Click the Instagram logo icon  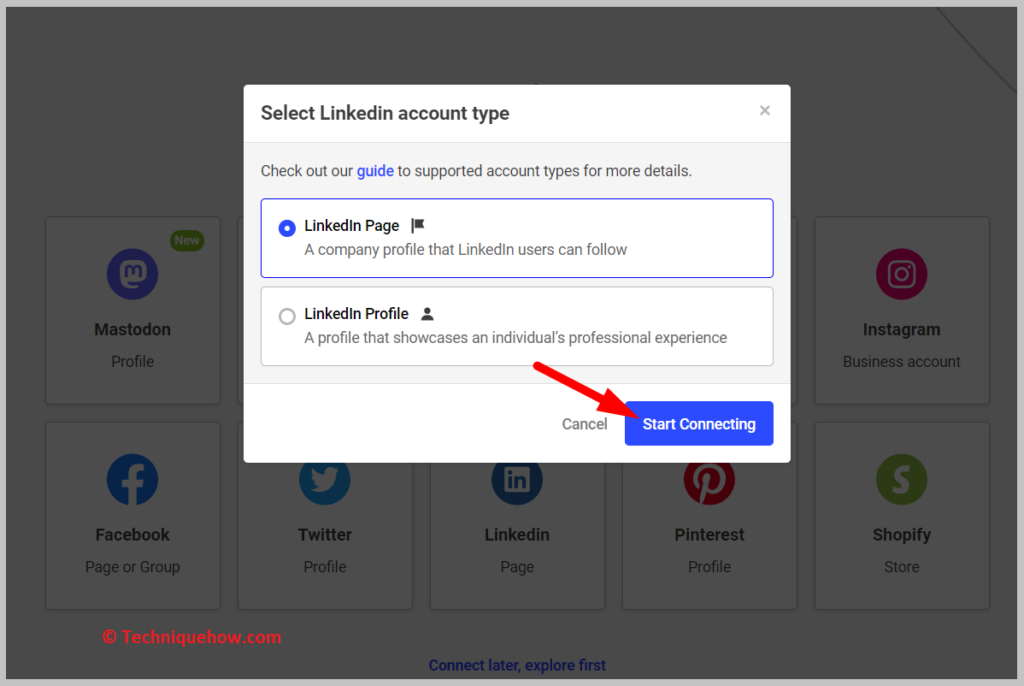[x=901, y=274]
